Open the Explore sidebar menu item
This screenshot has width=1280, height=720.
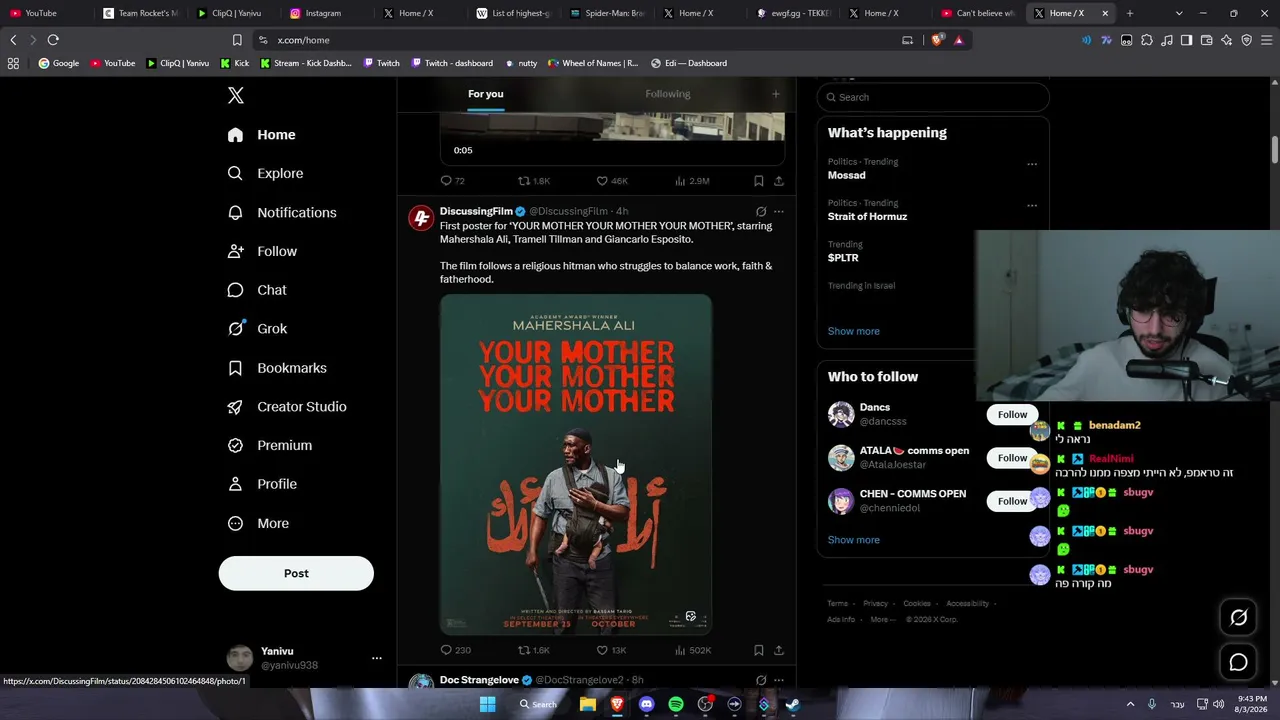click(265, 173)
